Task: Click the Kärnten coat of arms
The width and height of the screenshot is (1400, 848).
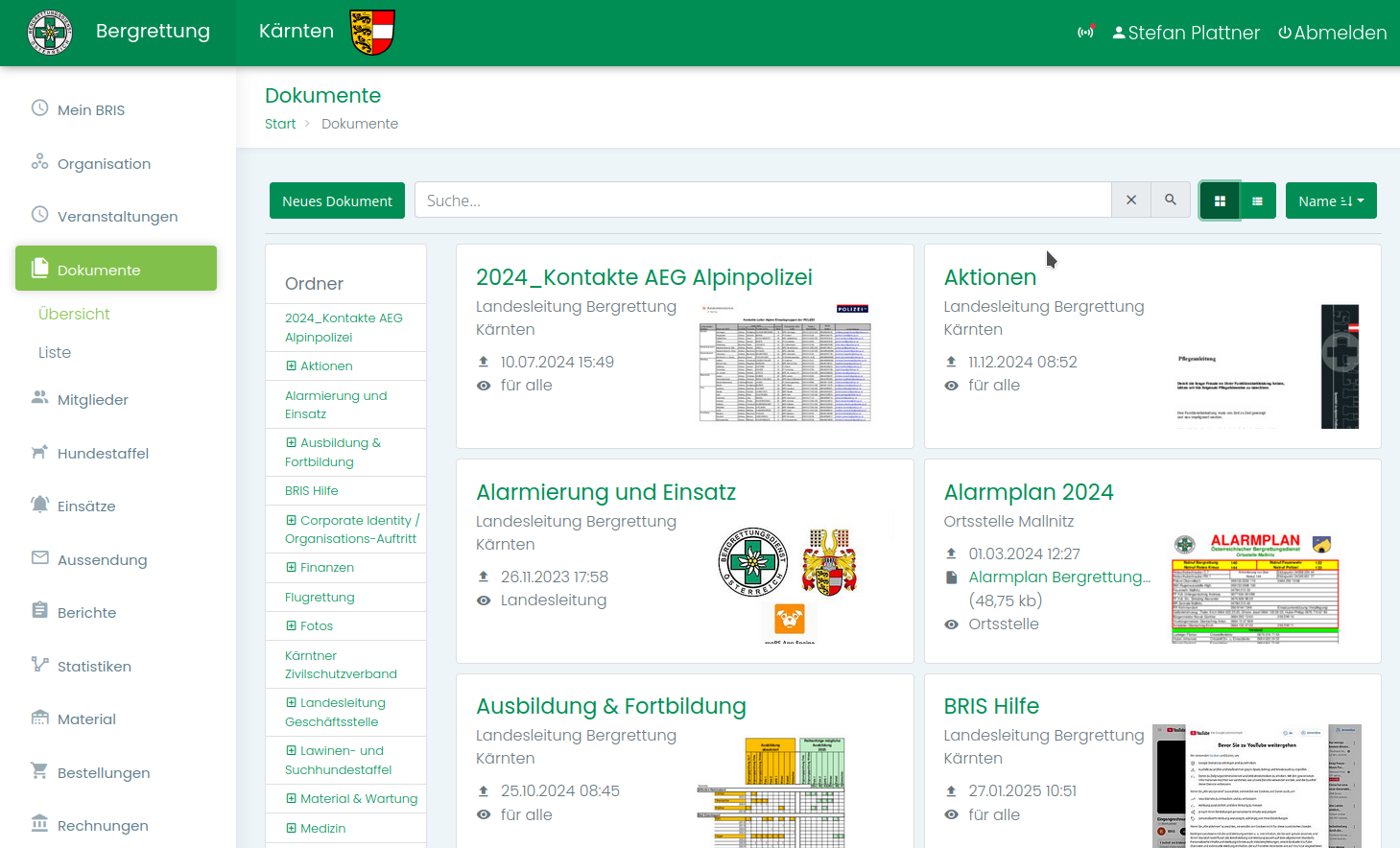Action: coord(372,33)
